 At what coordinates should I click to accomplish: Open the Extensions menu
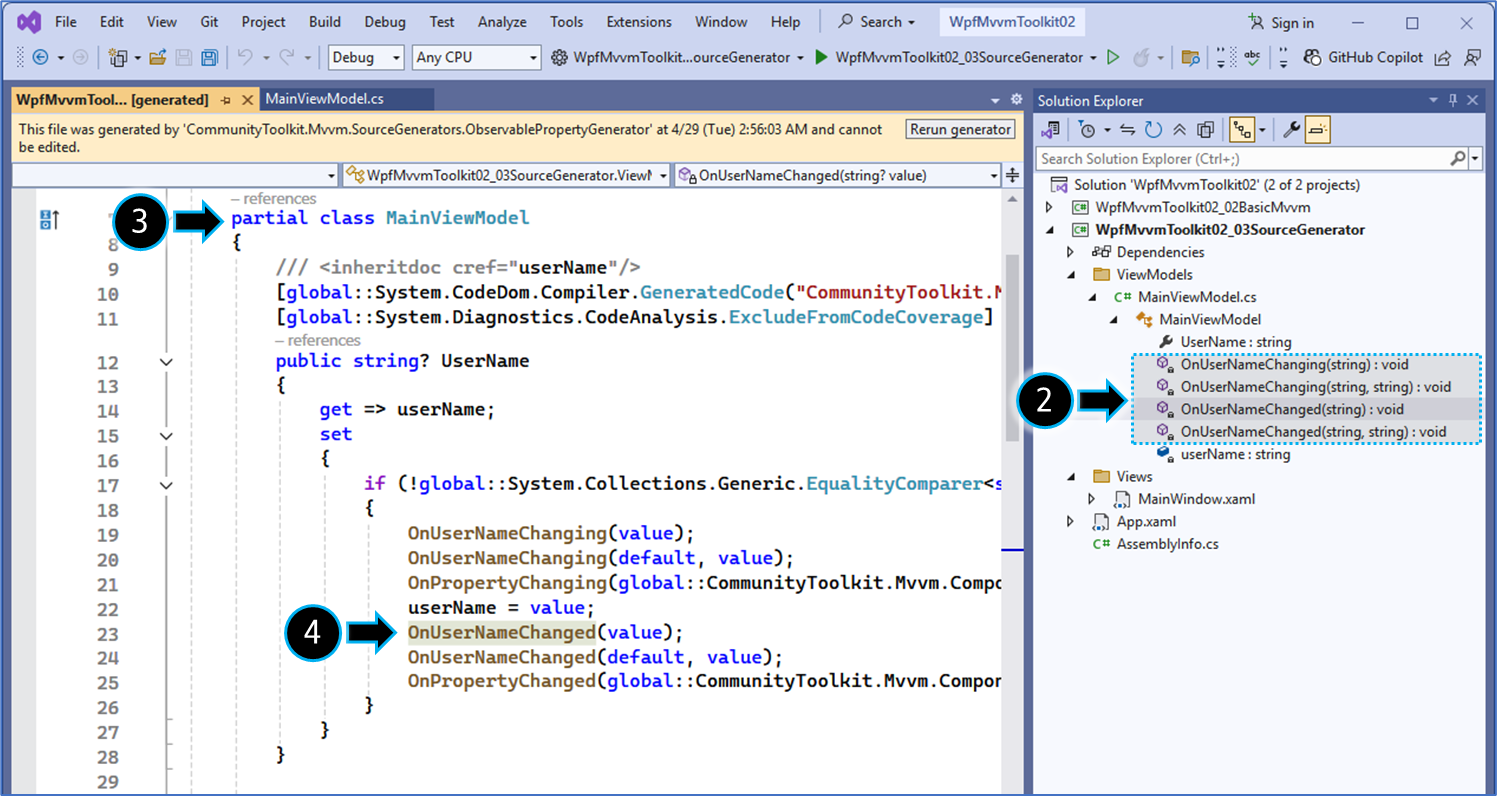click(x=639, y=22)
